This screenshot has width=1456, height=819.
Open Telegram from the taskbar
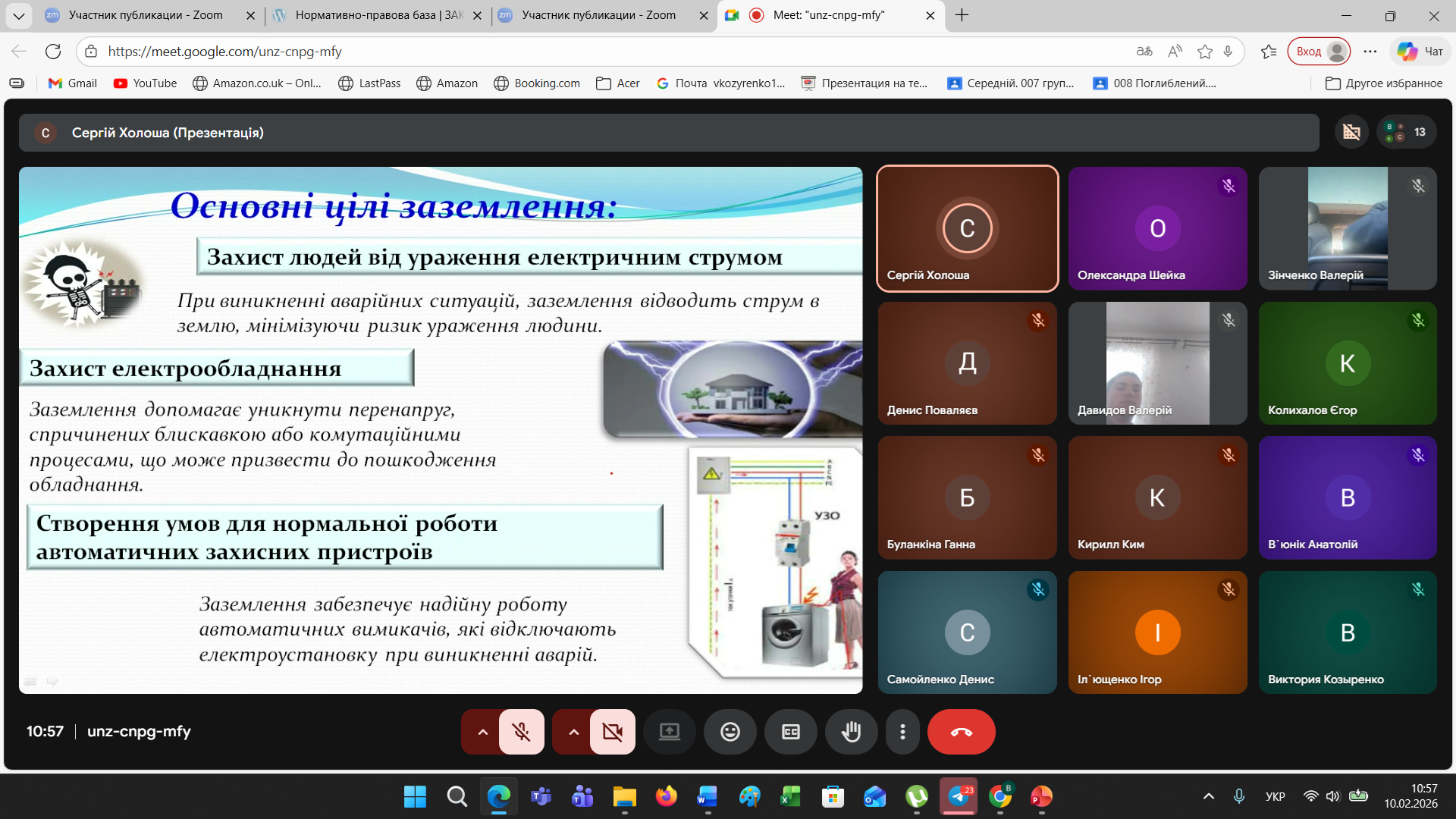(959, 796)
